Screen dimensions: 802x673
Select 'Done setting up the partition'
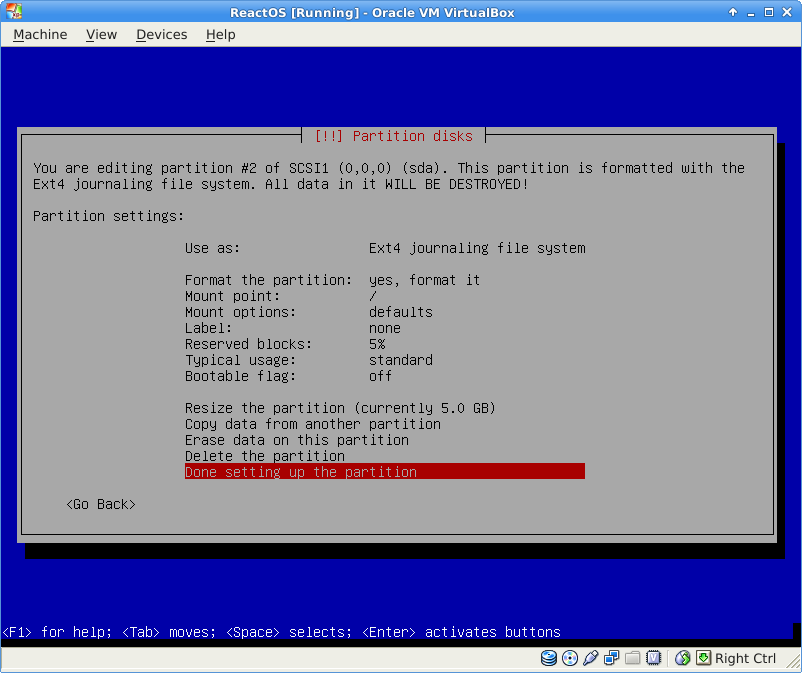384,472
